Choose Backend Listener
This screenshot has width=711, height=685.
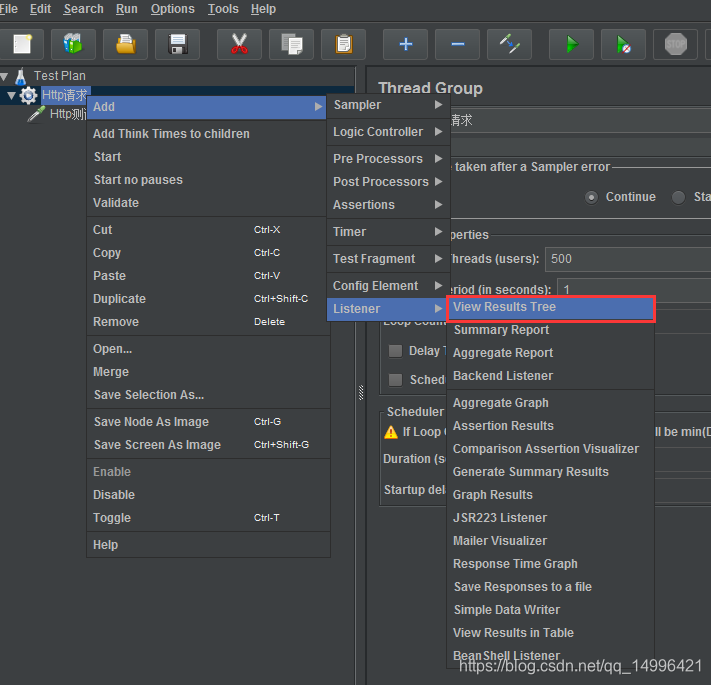tap(550, 376)
